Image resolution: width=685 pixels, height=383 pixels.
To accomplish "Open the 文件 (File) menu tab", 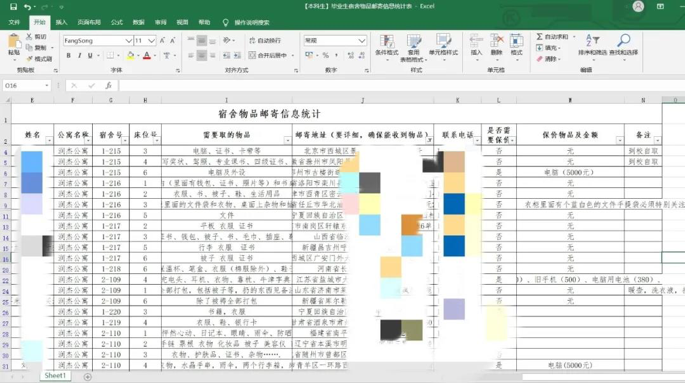I will (14, 22).
